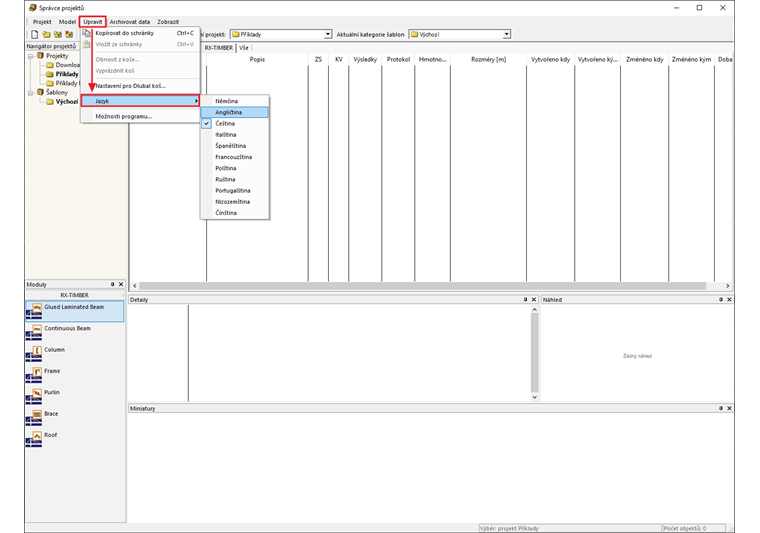
Task: Close the Detaily panel
Action: (x=534, y=299)
